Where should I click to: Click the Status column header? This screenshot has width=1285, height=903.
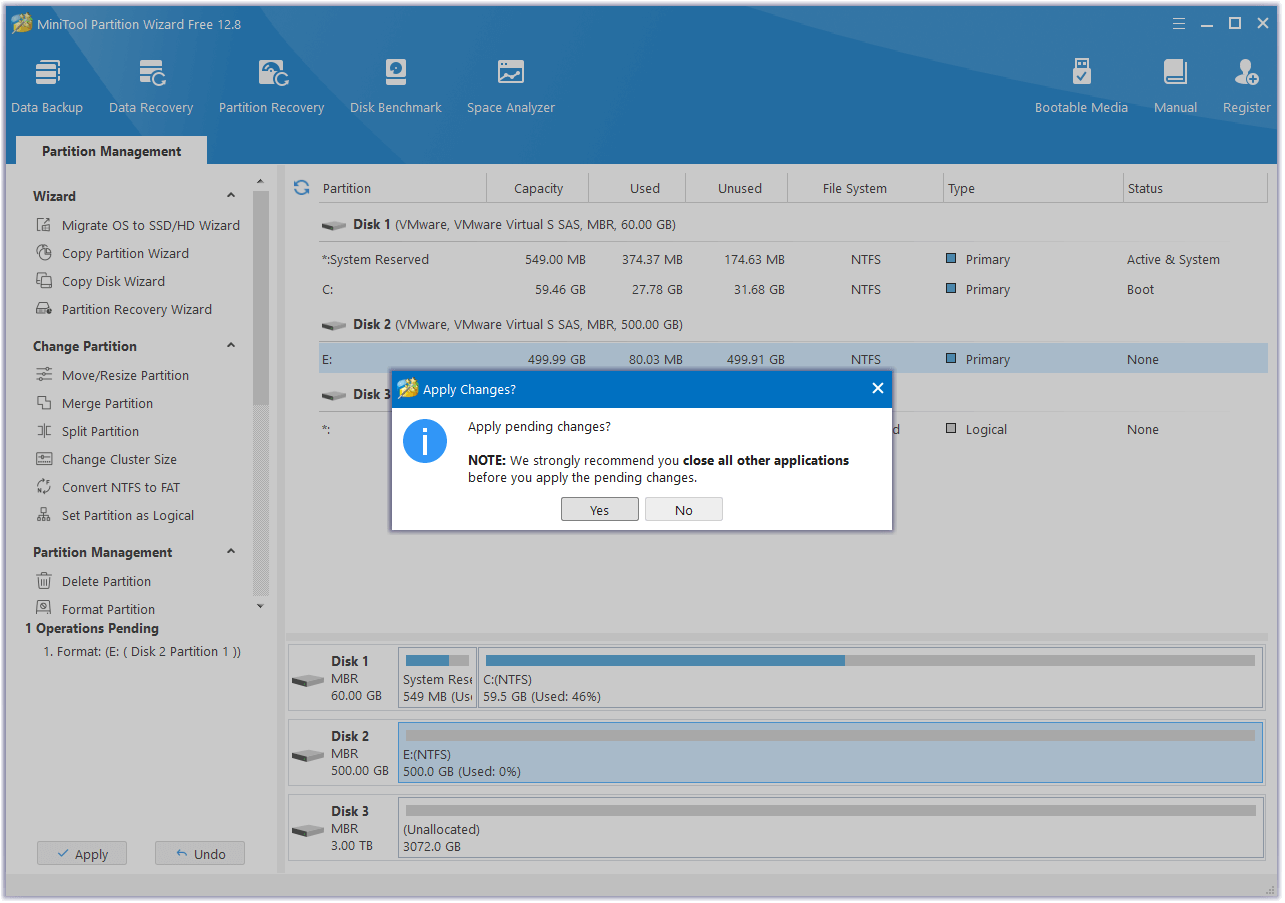(x=1196, y=188)
